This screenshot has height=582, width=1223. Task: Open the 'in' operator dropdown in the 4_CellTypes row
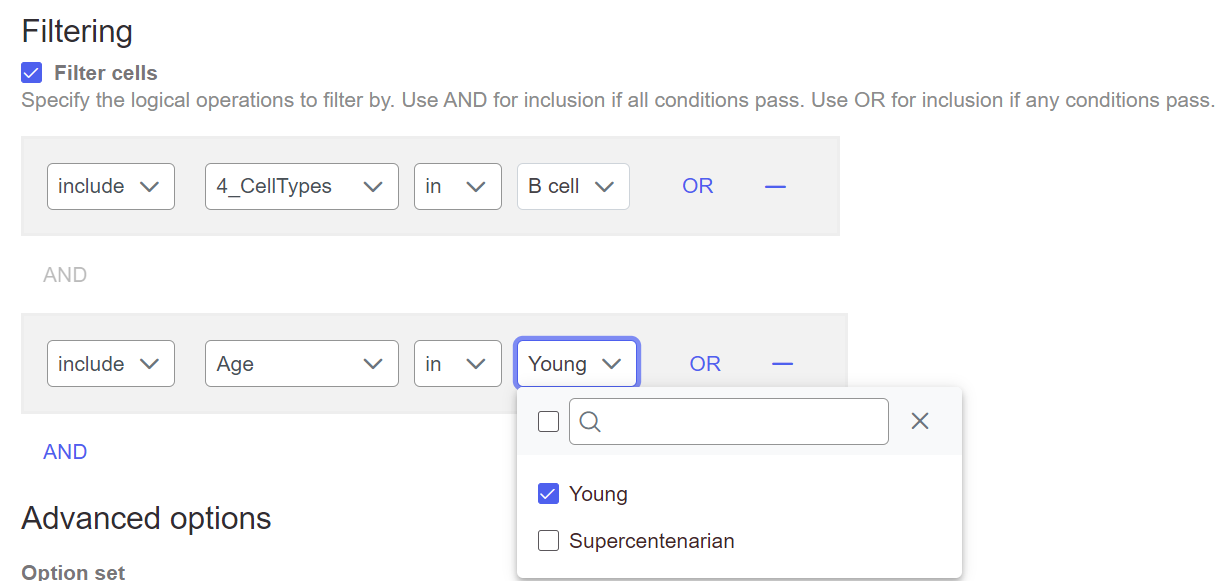[458, 186]
